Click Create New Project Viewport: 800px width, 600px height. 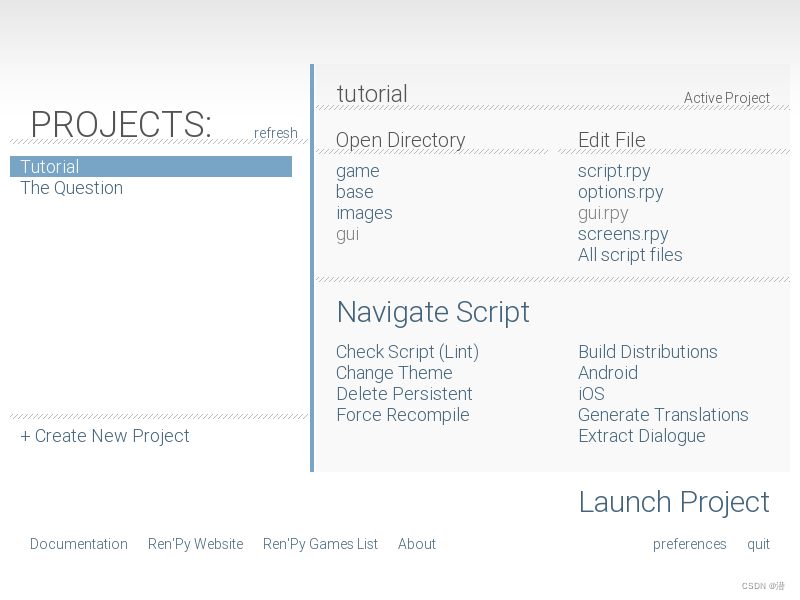click(105, 436)
